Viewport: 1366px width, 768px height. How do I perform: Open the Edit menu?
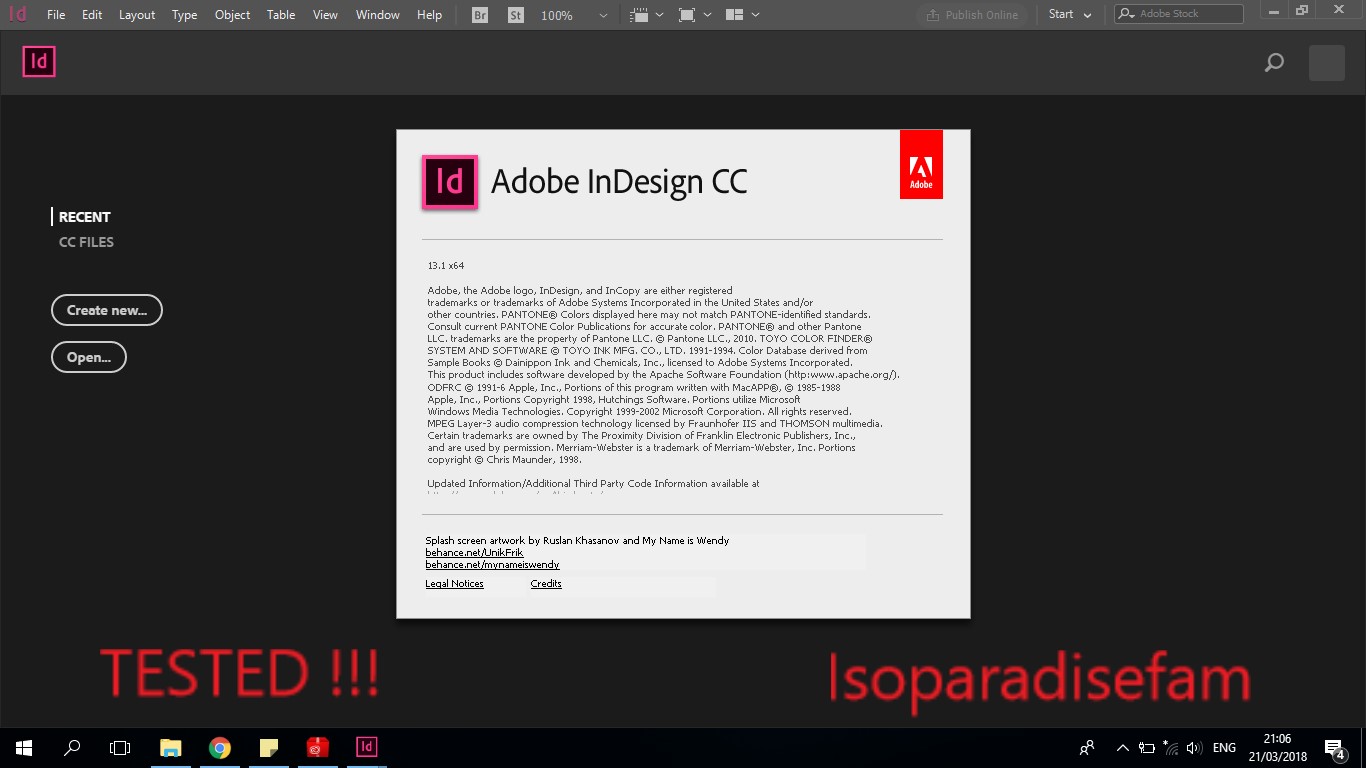(x=92, y=15)
